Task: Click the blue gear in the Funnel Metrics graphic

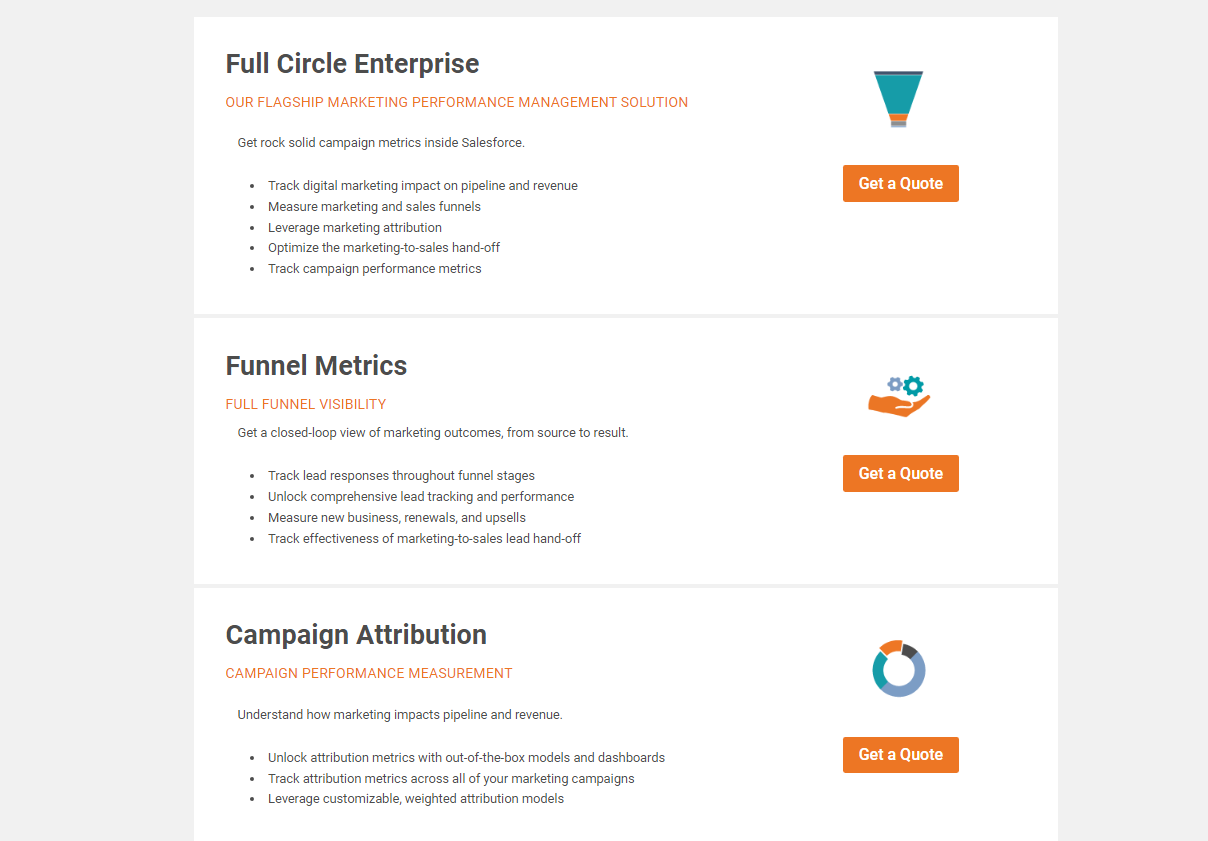Action: (894, 384)
